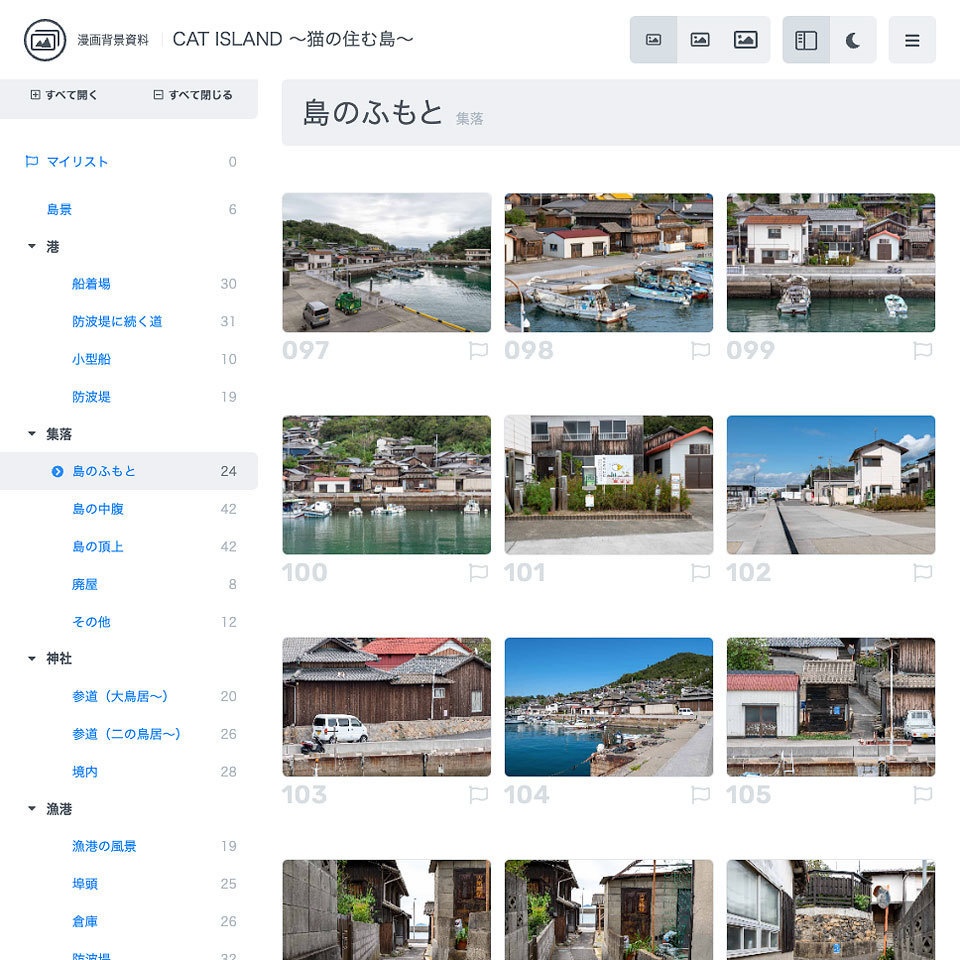This screenshot has height=960, width=960.
Task: Flag photo 097 for my list
Action: [x=478, y=351]
